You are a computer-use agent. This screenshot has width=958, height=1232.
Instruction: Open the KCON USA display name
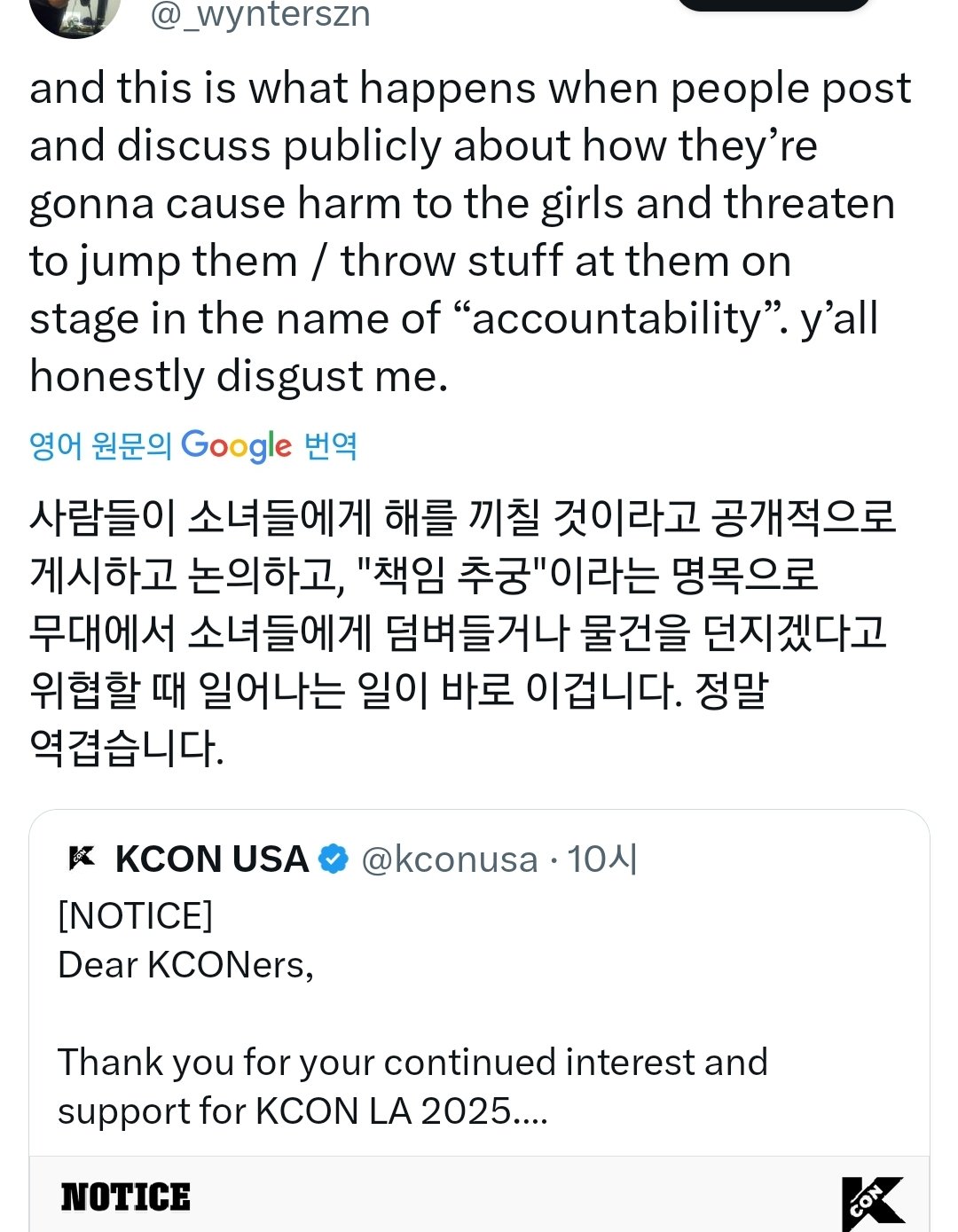pos(212,859)
